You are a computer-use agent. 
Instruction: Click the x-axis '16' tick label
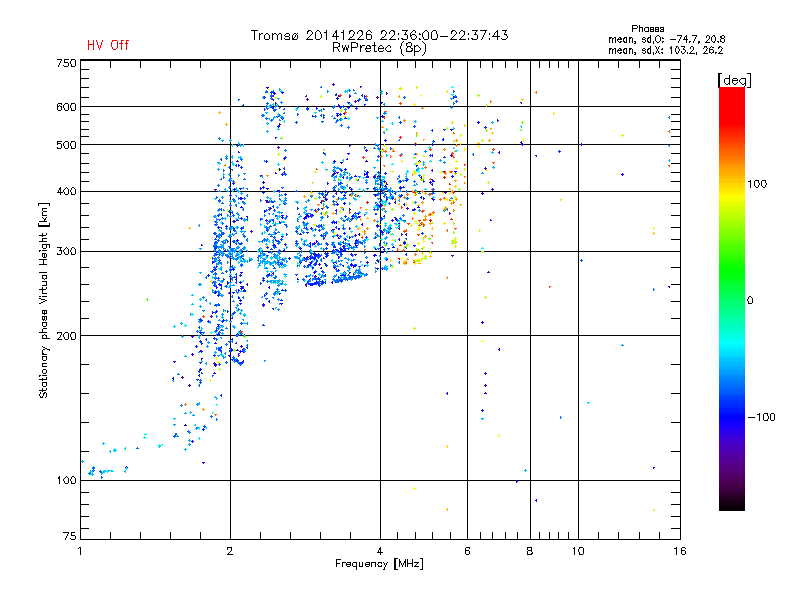tap(680, 551)
